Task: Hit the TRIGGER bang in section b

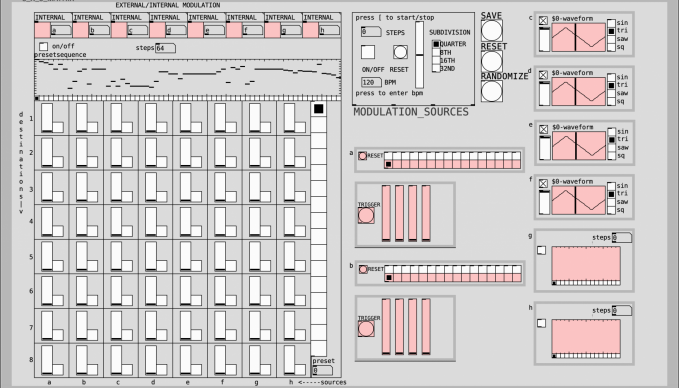Action: point(366,329)
